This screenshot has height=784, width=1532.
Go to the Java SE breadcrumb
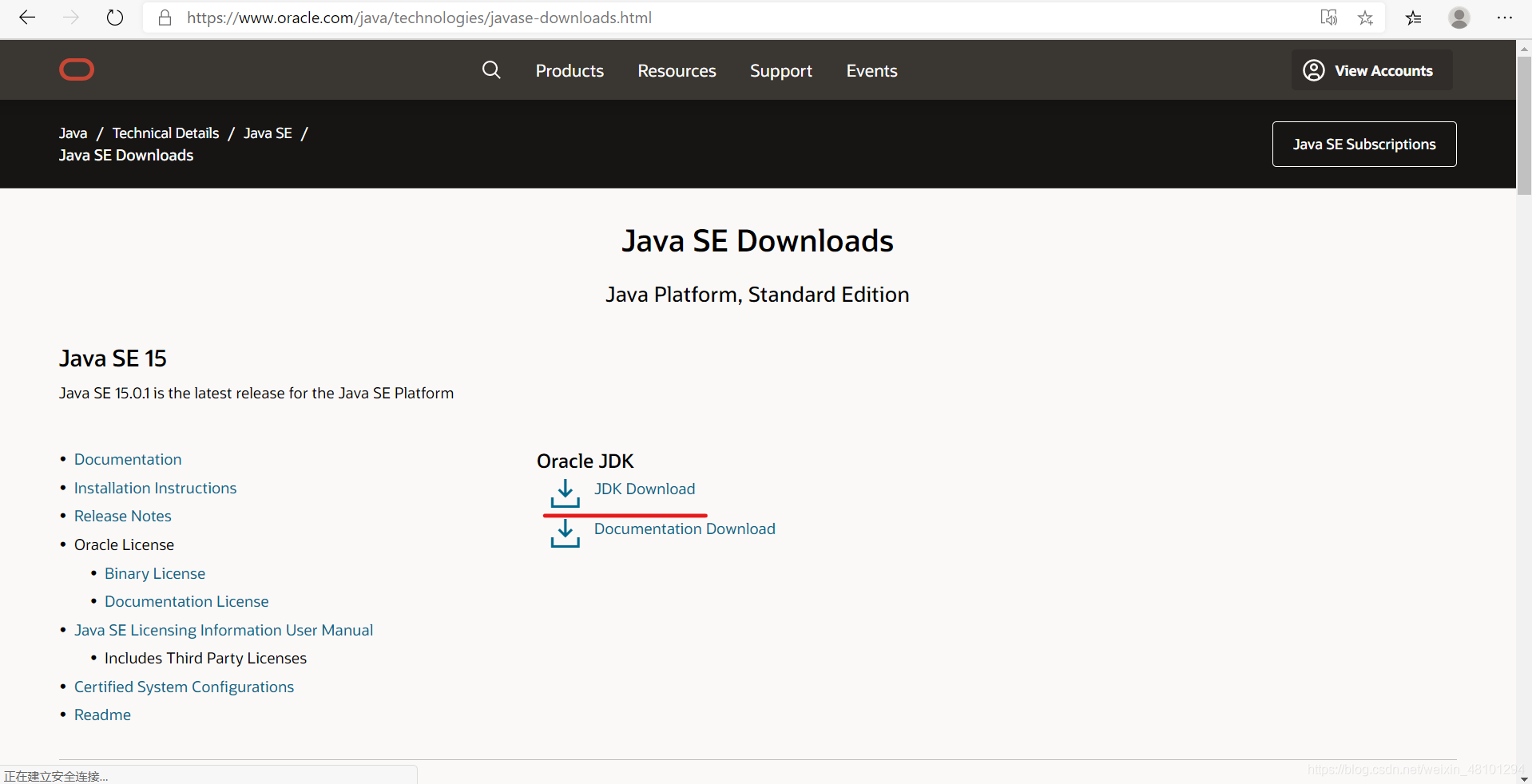coord(268,133)
